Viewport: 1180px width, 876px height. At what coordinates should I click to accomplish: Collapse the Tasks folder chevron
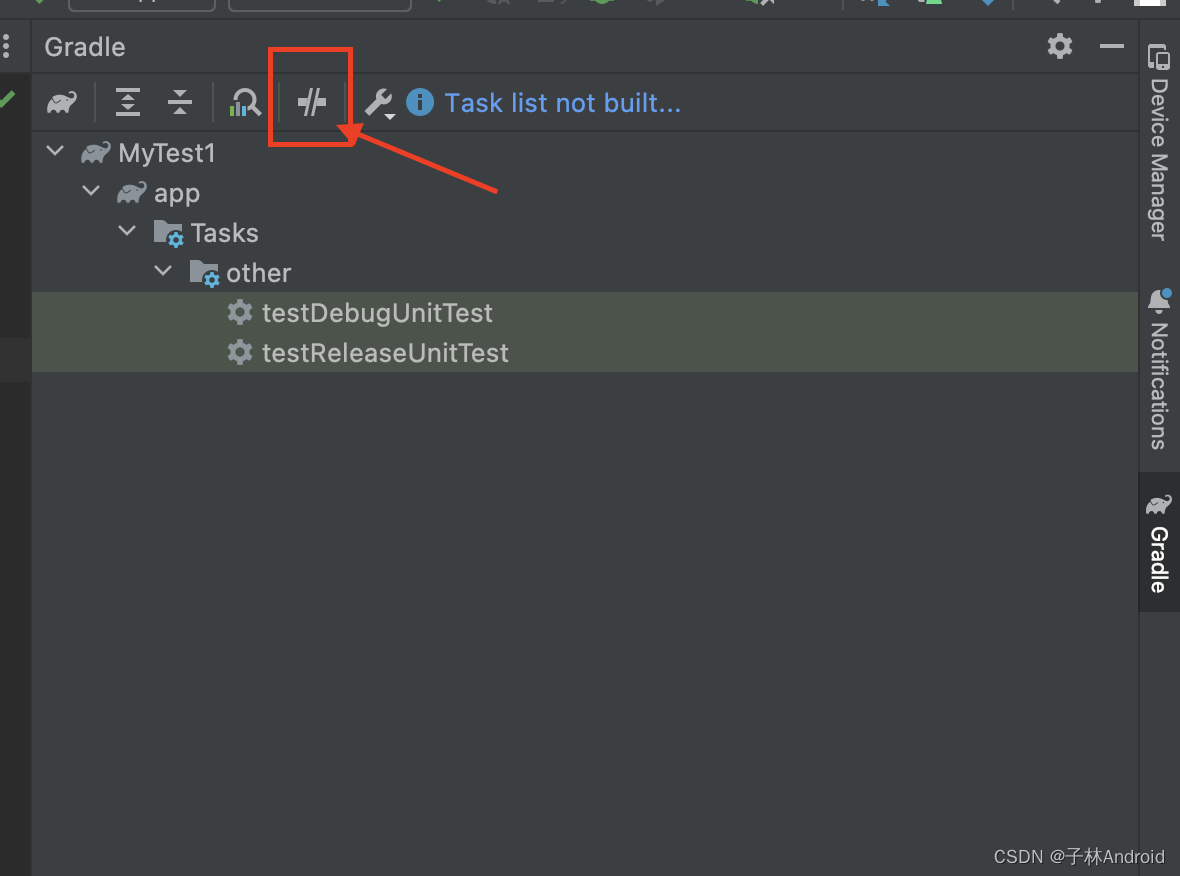127,233
